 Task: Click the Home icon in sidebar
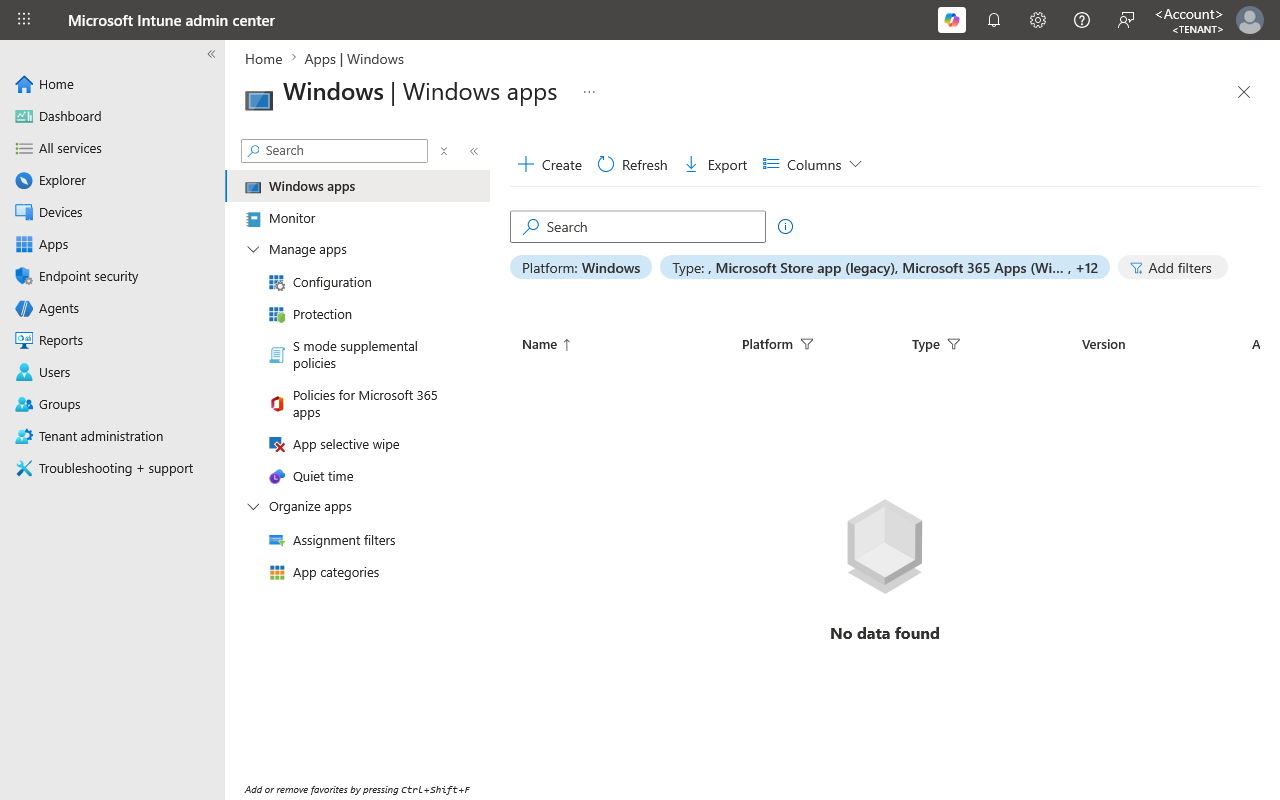pos(24,85)
